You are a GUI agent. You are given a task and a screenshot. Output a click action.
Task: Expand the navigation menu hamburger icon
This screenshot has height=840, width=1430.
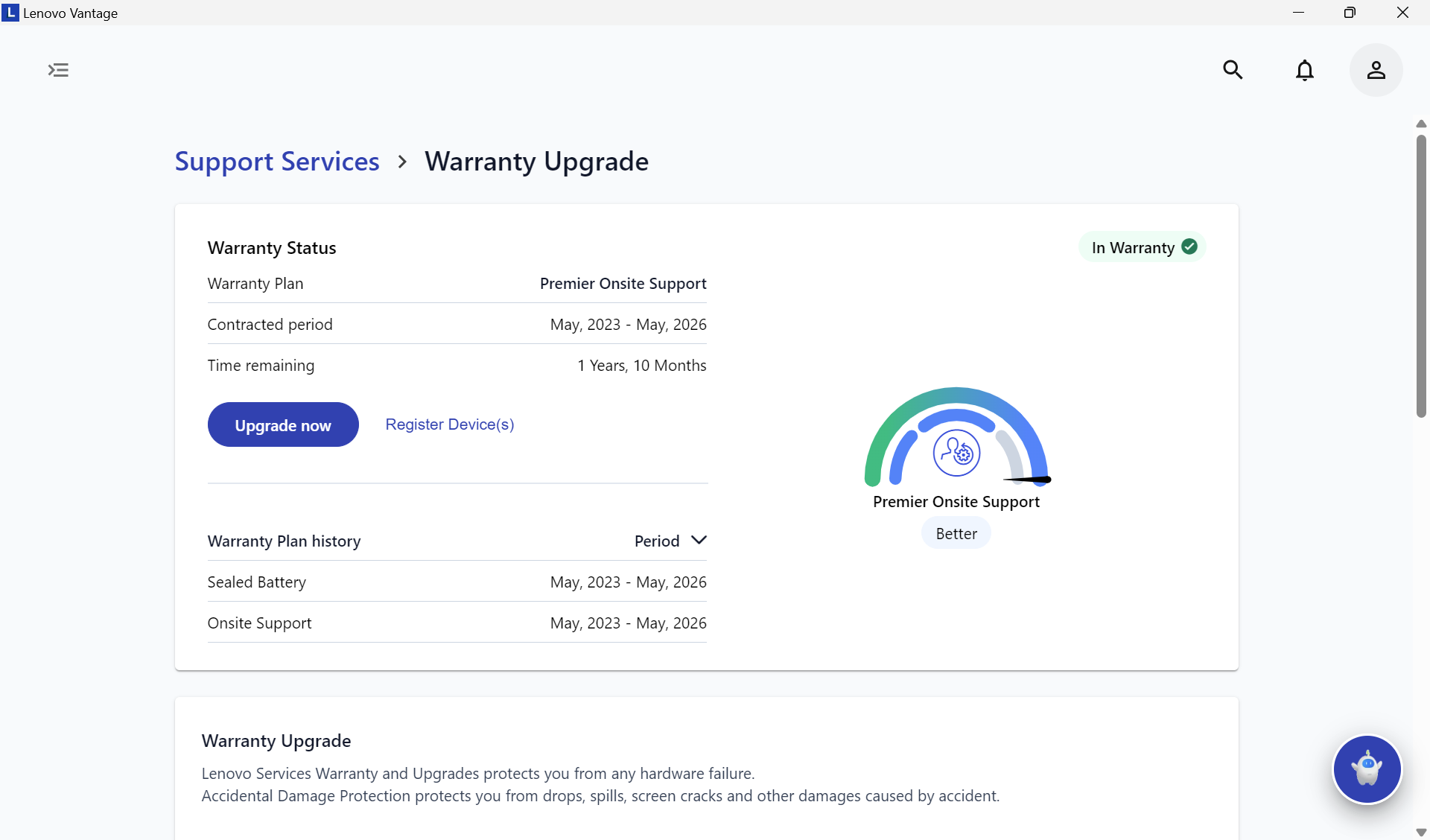click(58, 70)
